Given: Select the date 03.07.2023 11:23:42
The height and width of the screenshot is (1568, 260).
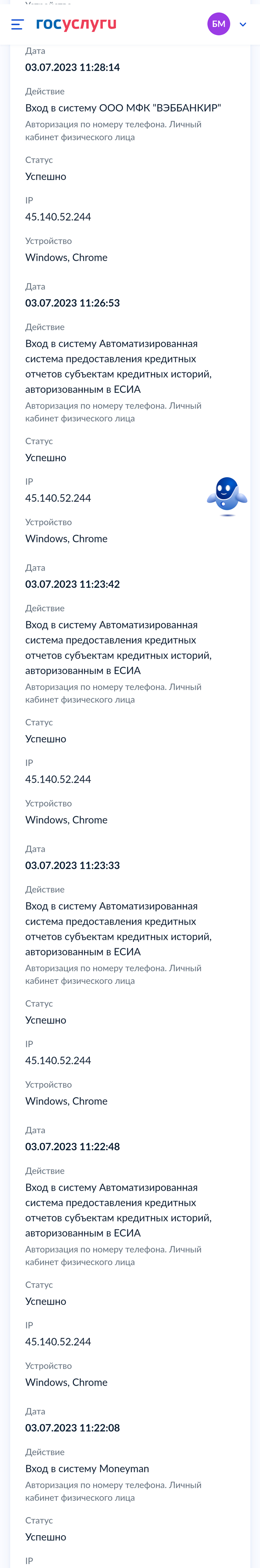Looking at the screenshot, I should 72,584.
